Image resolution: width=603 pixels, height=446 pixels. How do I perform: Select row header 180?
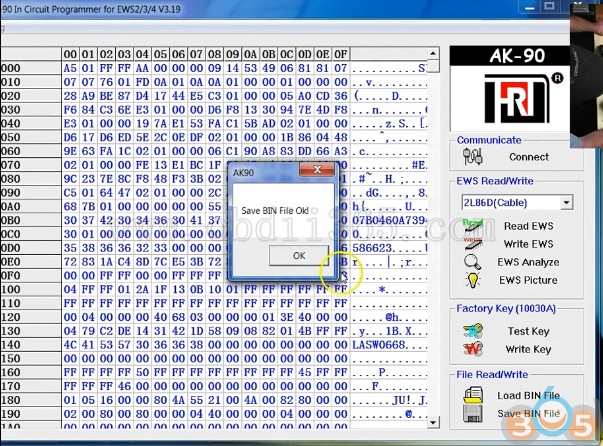pyautogui.click(x=31, y=400)
